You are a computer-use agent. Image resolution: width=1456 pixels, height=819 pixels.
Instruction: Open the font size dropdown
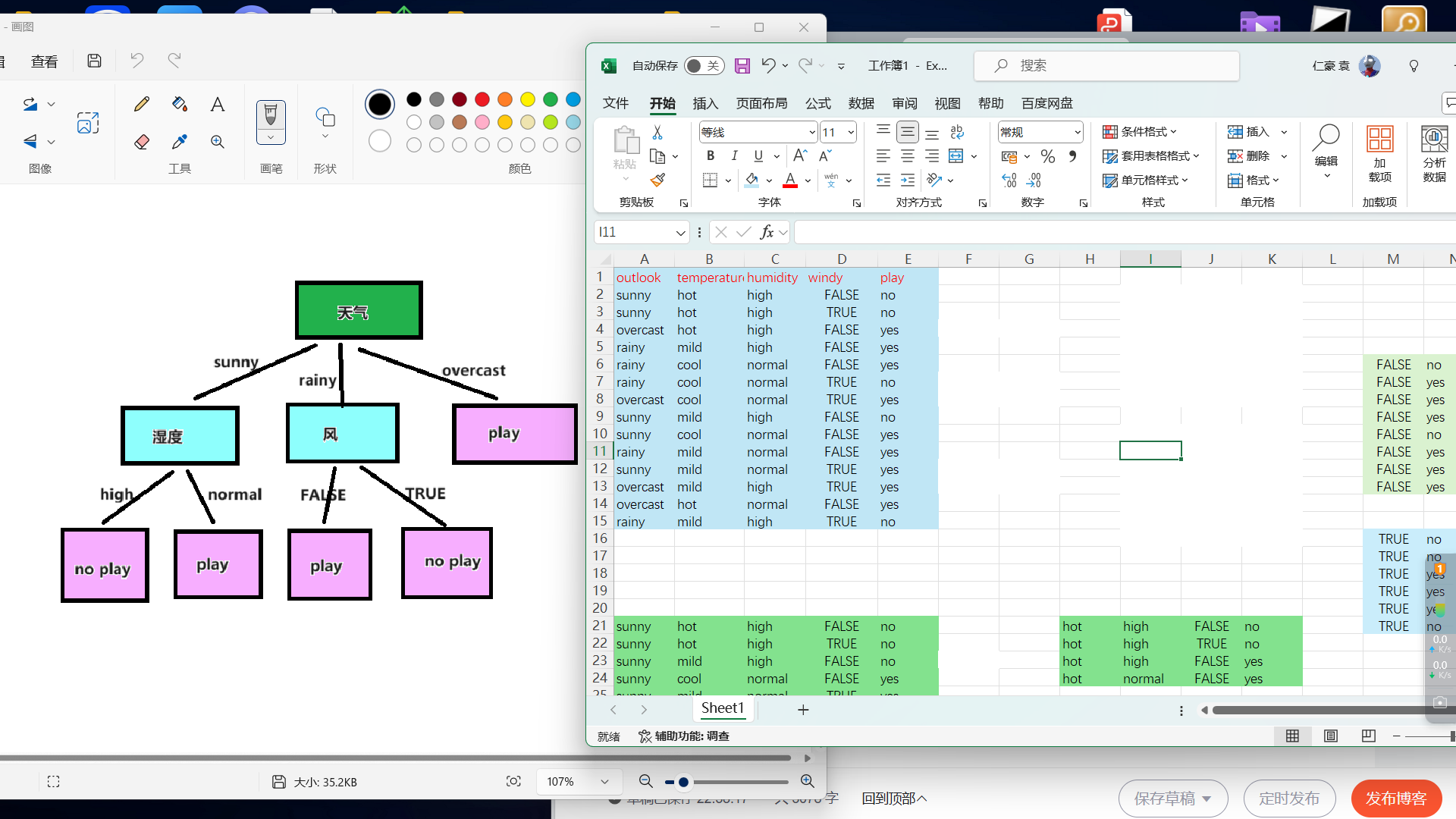[x=851, y=132]
